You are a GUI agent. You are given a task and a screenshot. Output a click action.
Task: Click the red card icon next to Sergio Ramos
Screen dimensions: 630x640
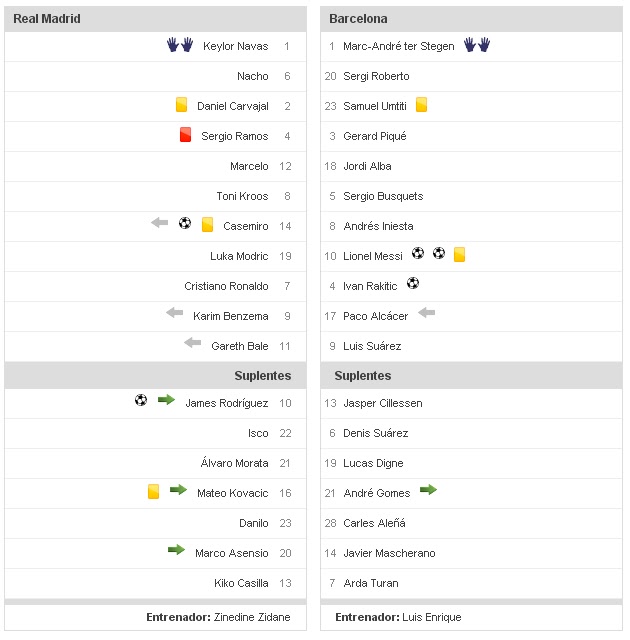pos(185,135)
